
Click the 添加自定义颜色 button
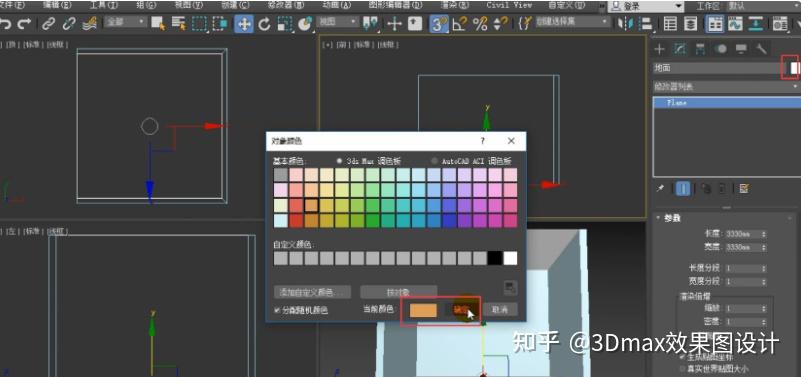312,292
